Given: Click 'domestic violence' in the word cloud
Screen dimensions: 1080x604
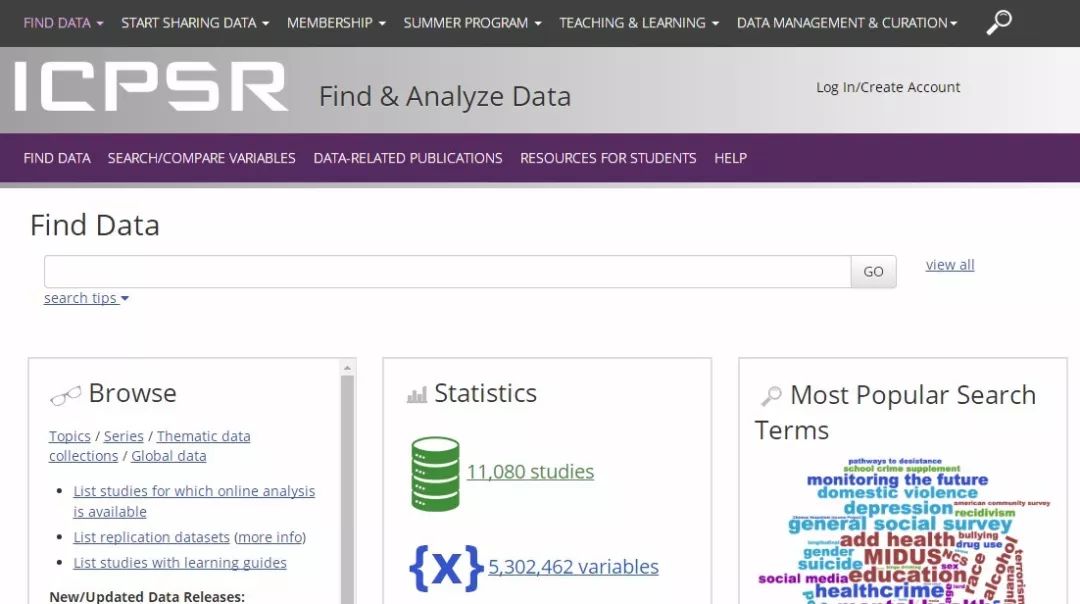Looking at the screenshot, I should [x=897, y=493].
